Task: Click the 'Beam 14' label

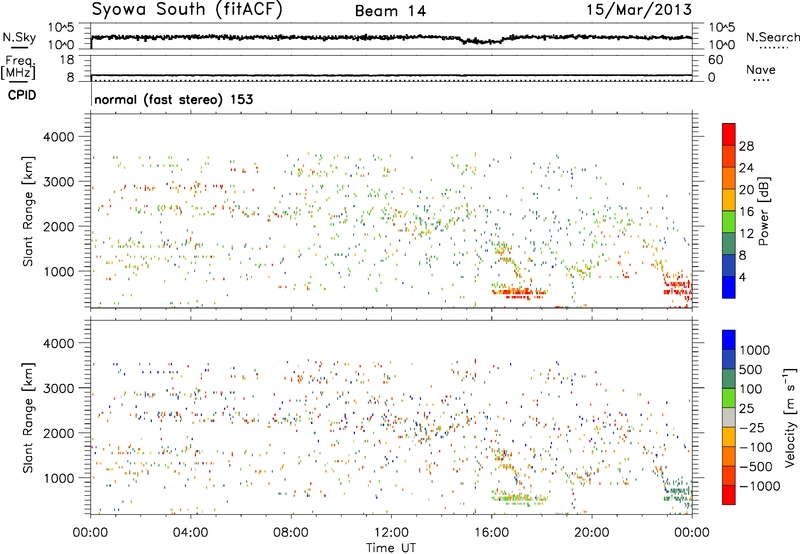Action: [x=390, y=11]
